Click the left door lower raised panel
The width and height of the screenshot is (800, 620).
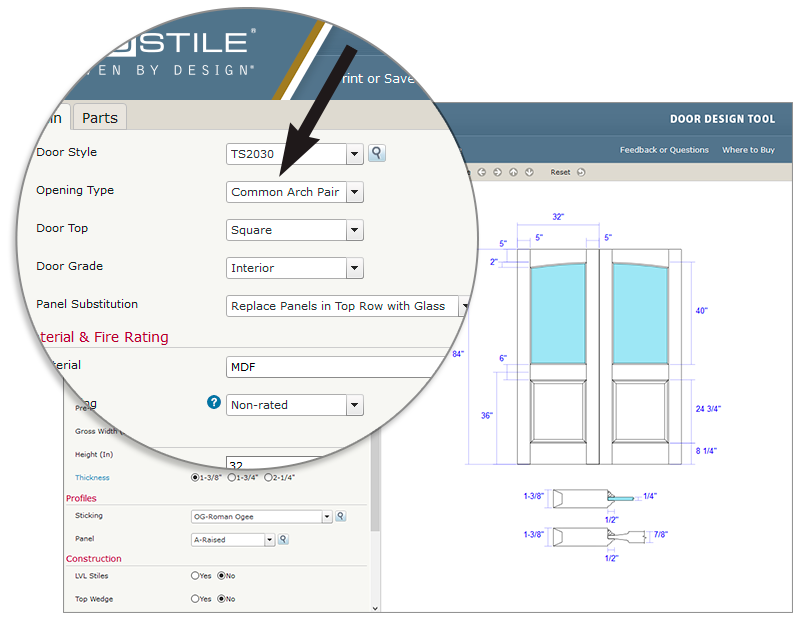tap(558, 411)
